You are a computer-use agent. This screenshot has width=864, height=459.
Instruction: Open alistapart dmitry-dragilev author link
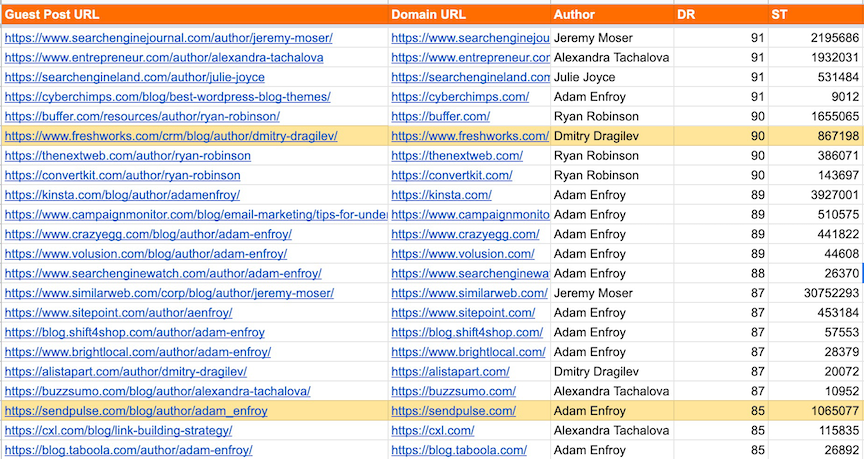[x=126, y=372]
